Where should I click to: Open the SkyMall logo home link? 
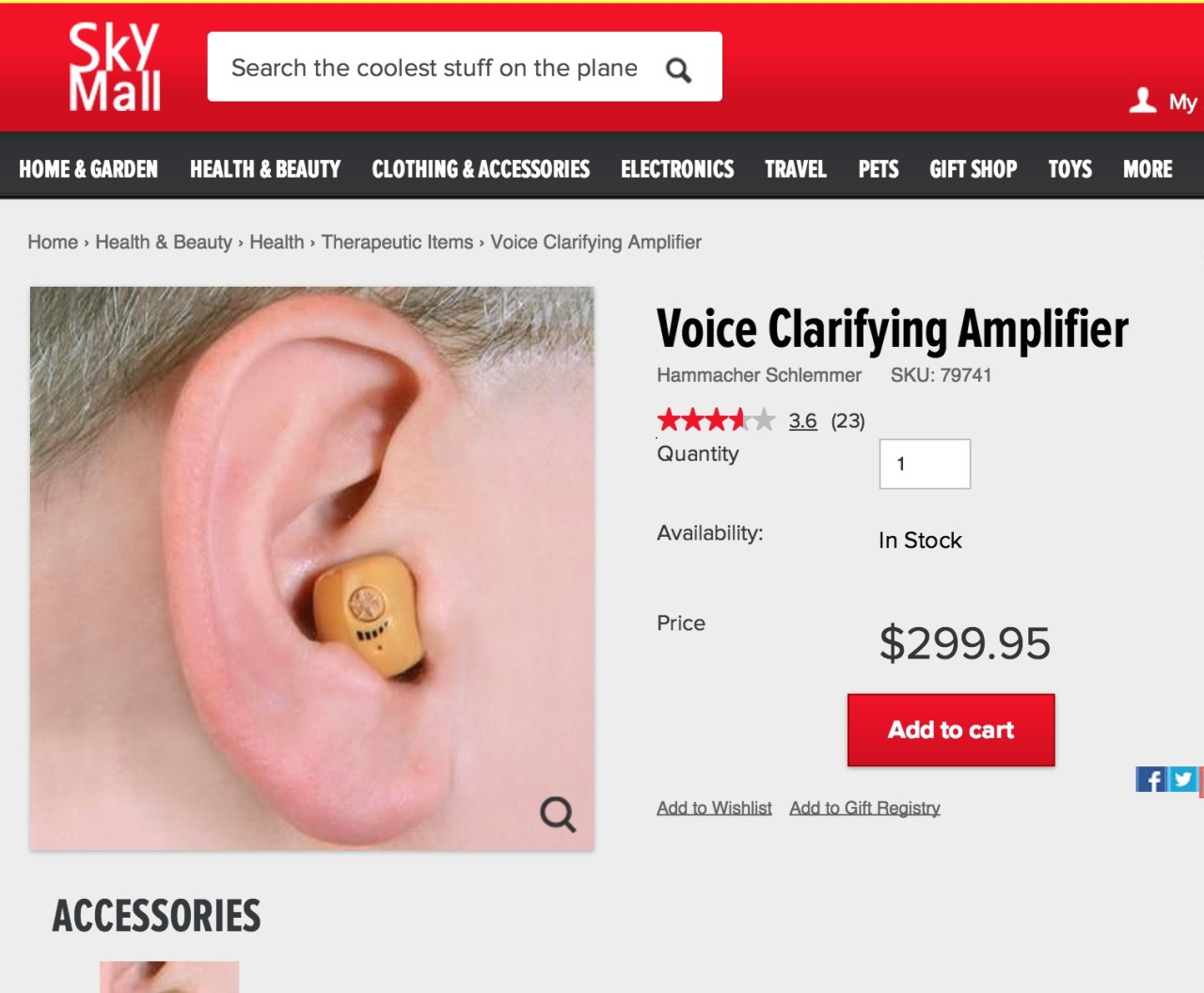[115, 67]
